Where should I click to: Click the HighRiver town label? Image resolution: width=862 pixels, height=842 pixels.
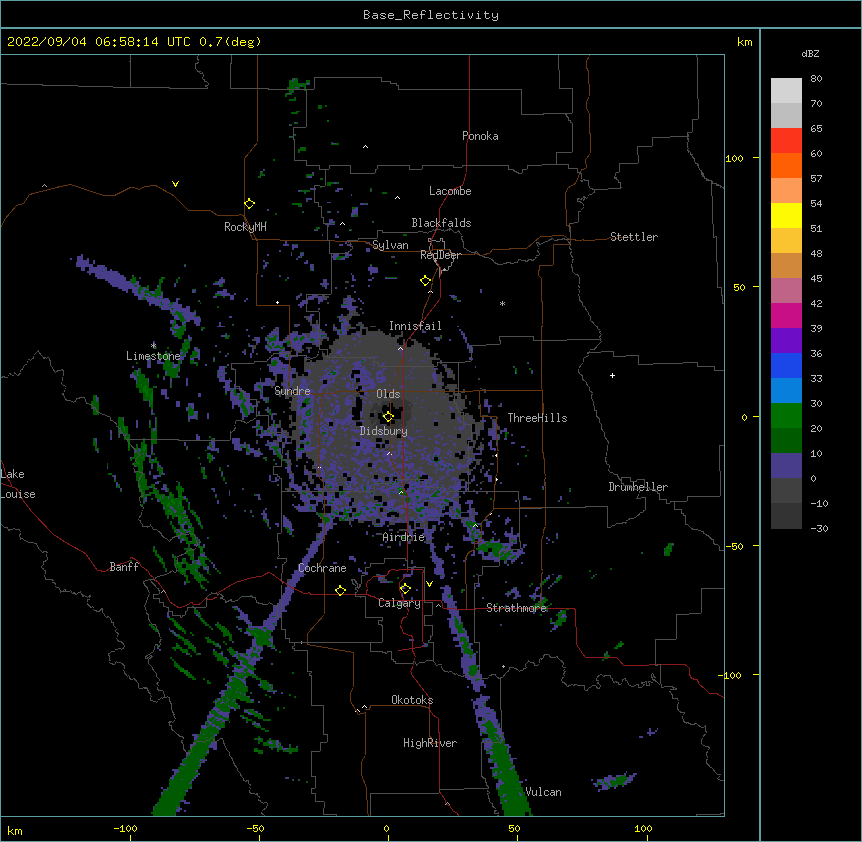pyautogui.click(x=430, y=743)
